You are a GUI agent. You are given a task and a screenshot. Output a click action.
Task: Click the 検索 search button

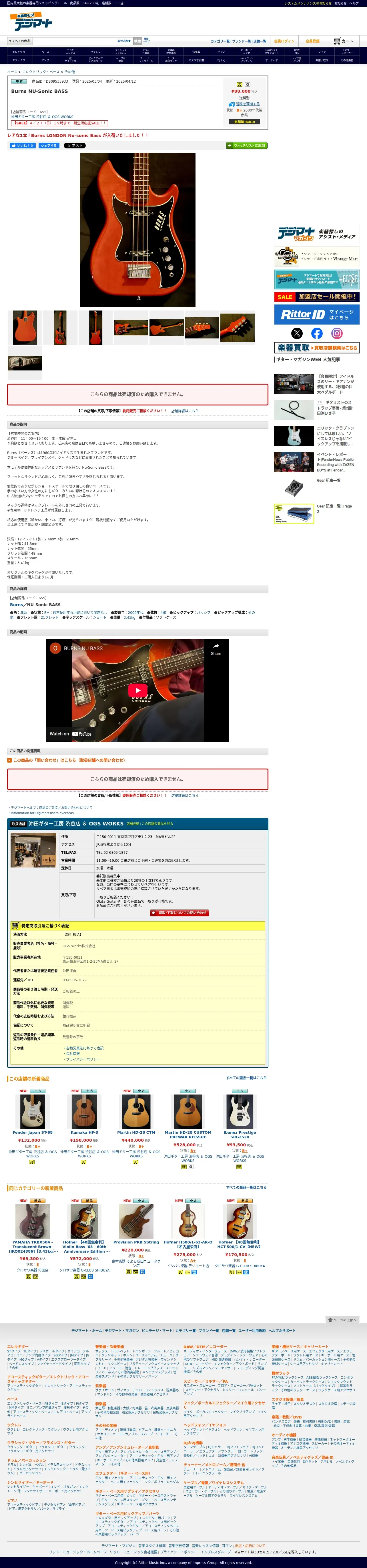(x=137, y=41)
